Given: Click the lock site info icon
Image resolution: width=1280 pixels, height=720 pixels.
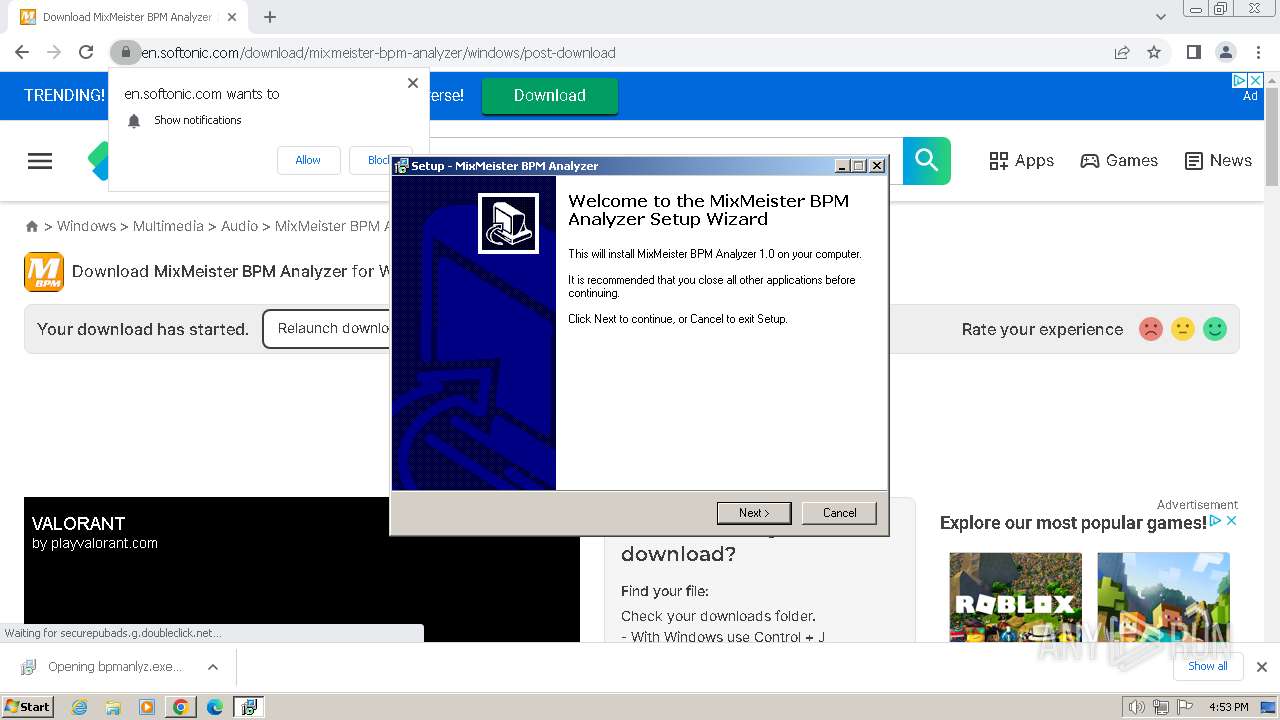Looking at the screenshot, I should pyautogui.click(x=125, y=52).
